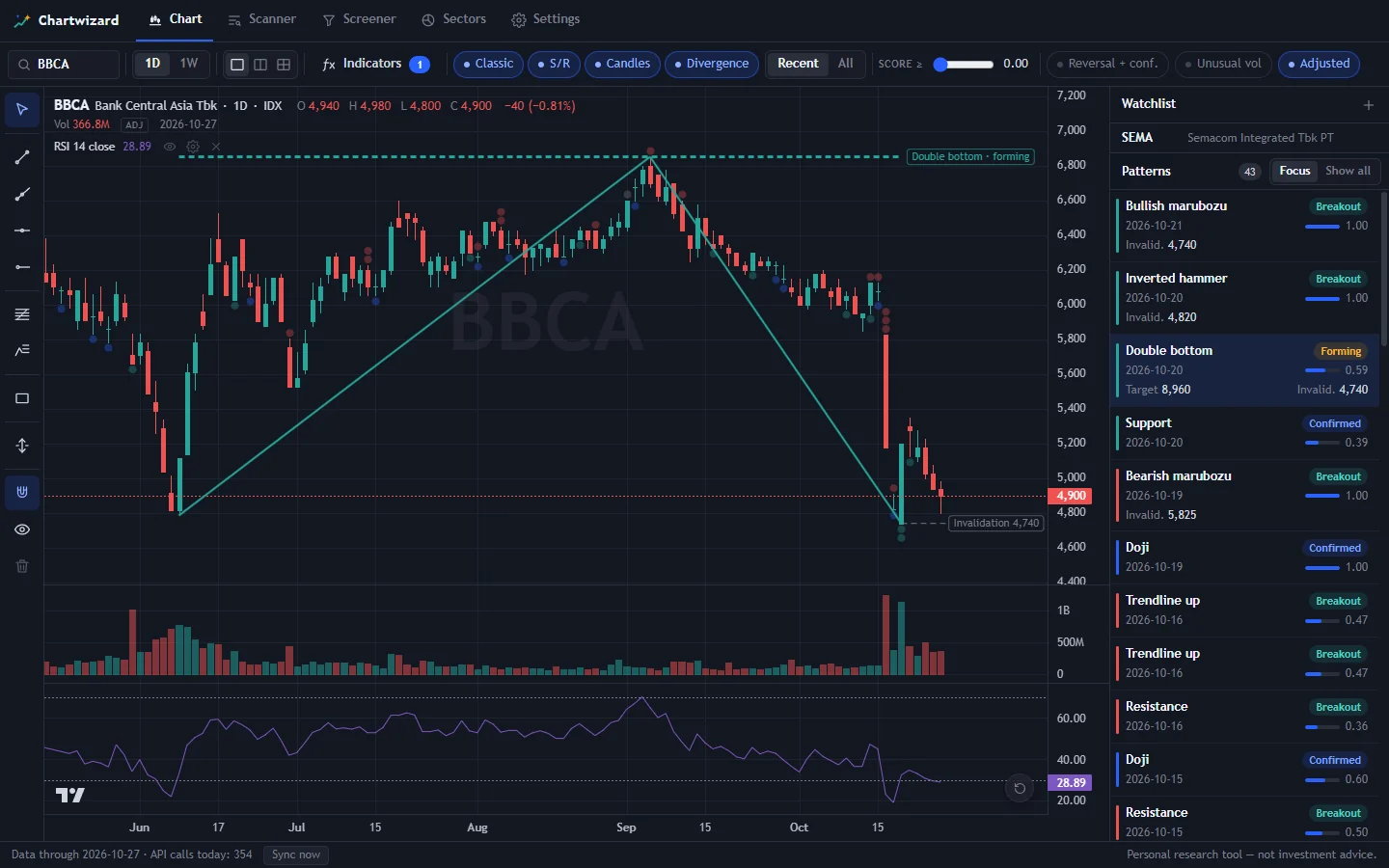
Task: Adjust the SCORE threshold slider
Action: tap(965, 65)
